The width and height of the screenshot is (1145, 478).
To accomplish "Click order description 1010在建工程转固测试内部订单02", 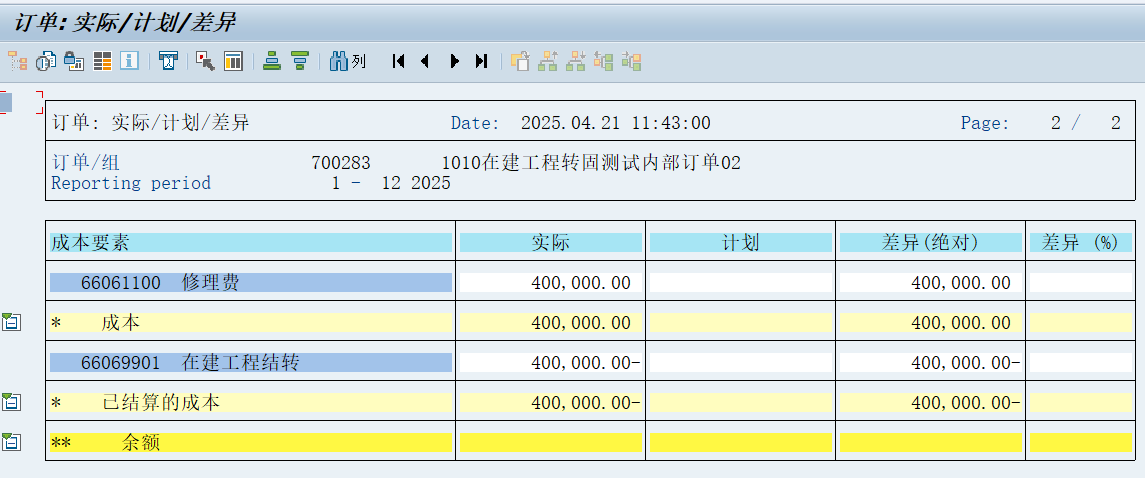I will [591, 163].
